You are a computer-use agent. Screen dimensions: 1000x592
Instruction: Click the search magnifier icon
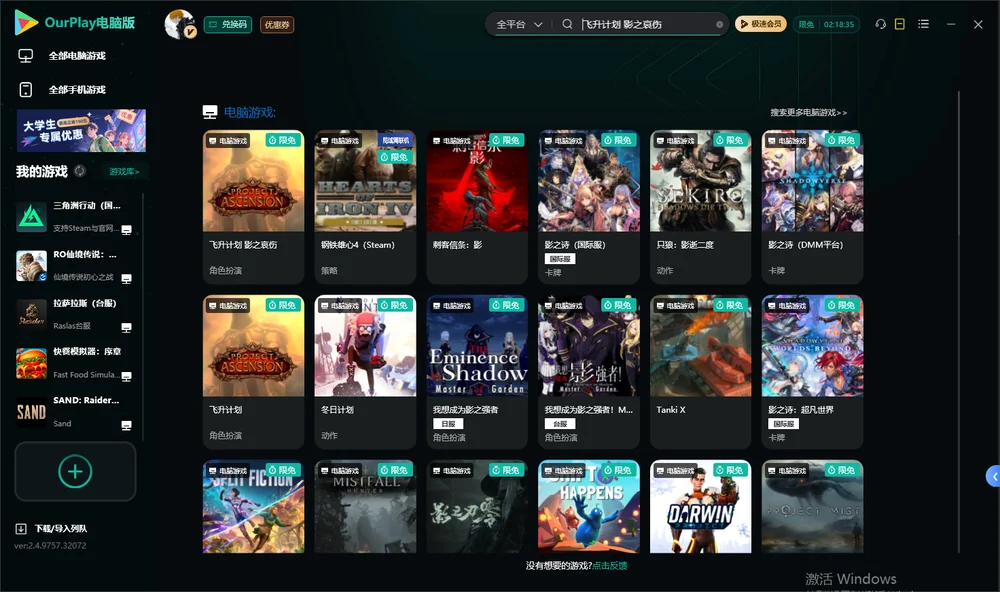[567, 24]
